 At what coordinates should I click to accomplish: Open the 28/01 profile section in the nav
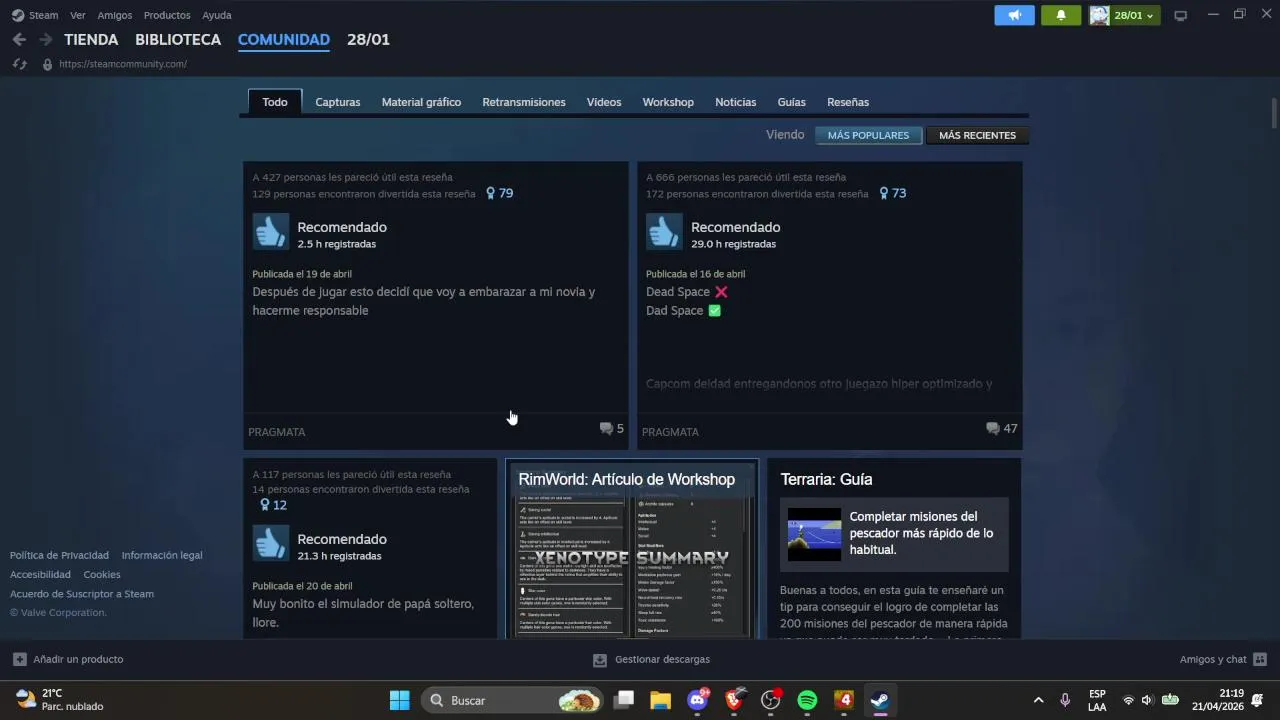click(368, 40)
